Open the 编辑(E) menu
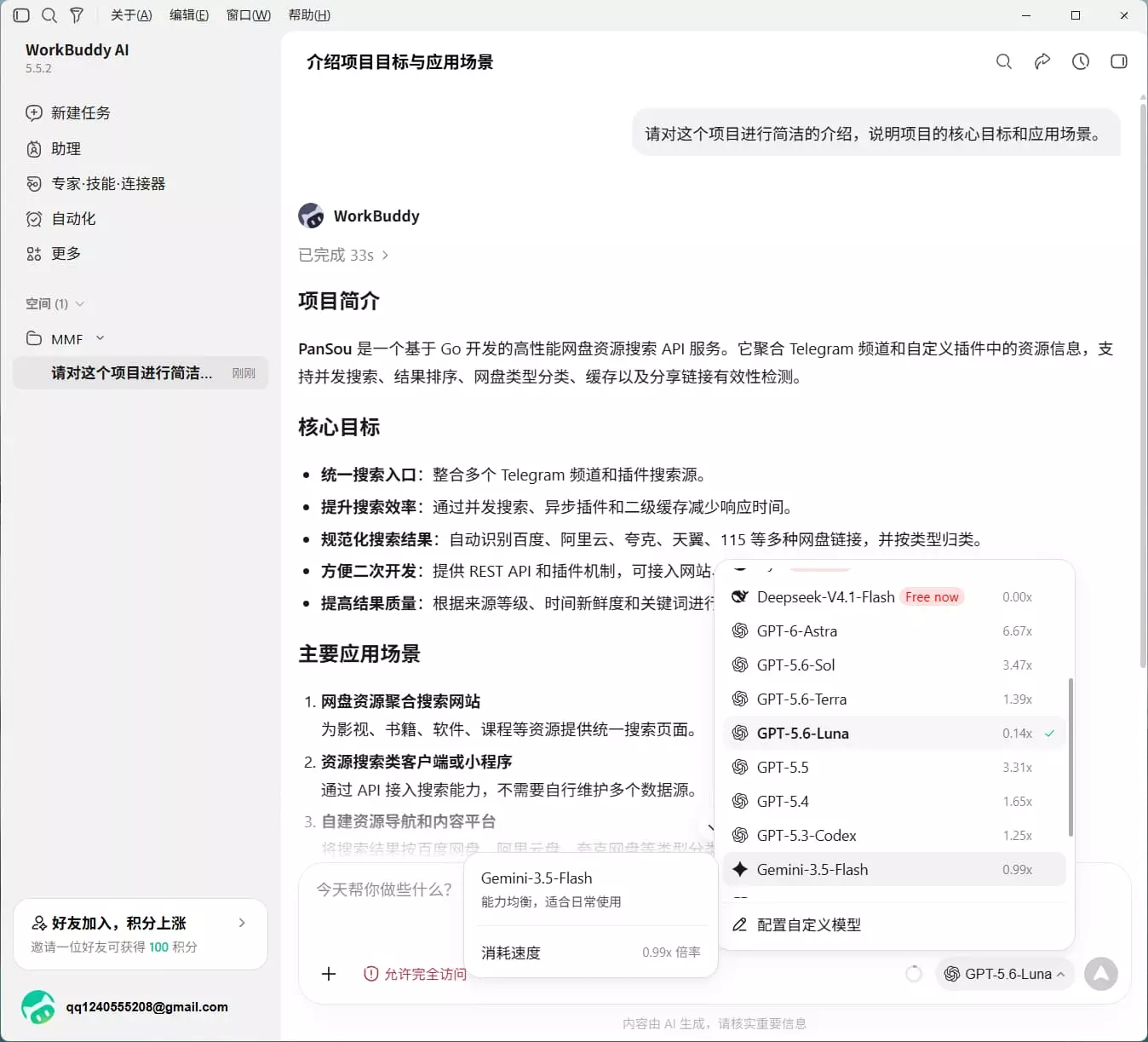Screen dimensions: 1148x1042 tap(189, 15)
